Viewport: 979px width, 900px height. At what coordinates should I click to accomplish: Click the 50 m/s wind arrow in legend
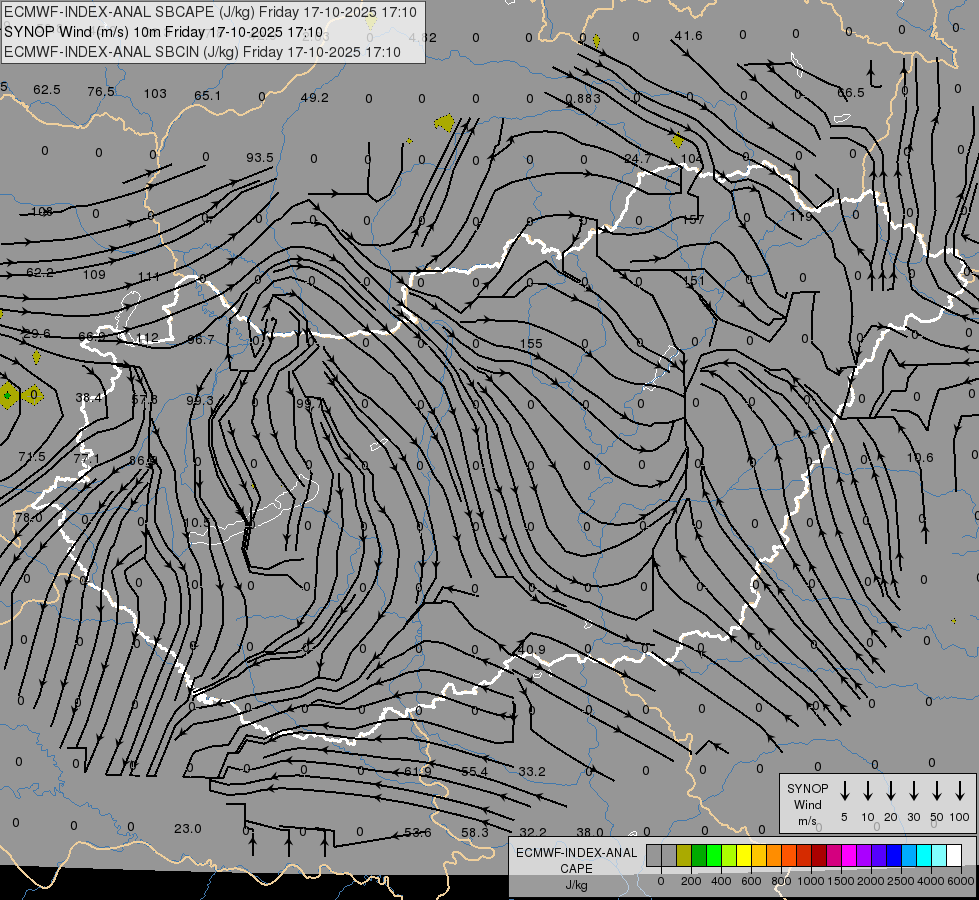click(x=937, y=791)
